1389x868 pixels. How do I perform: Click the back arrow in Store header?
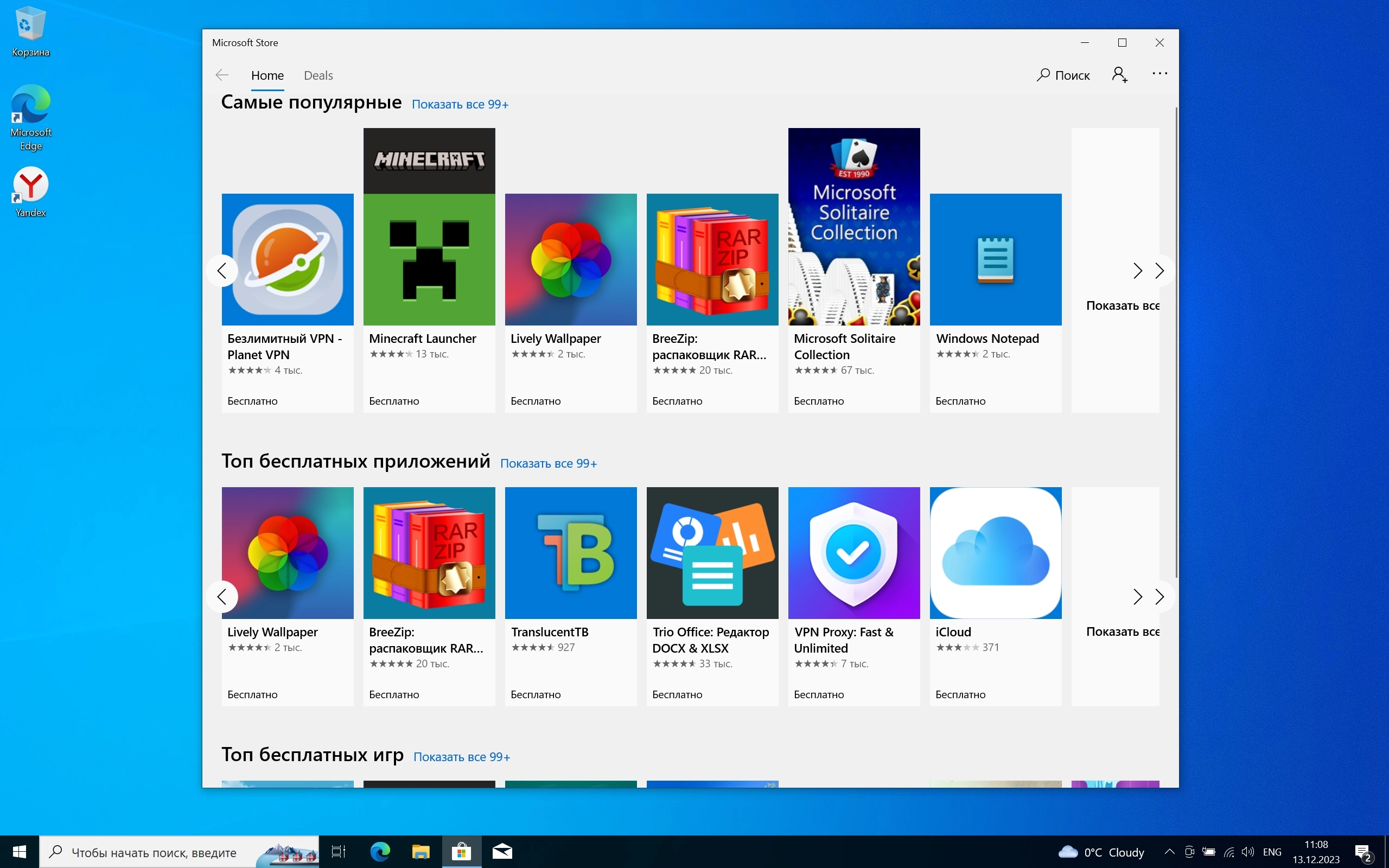[x=222, y=75]
